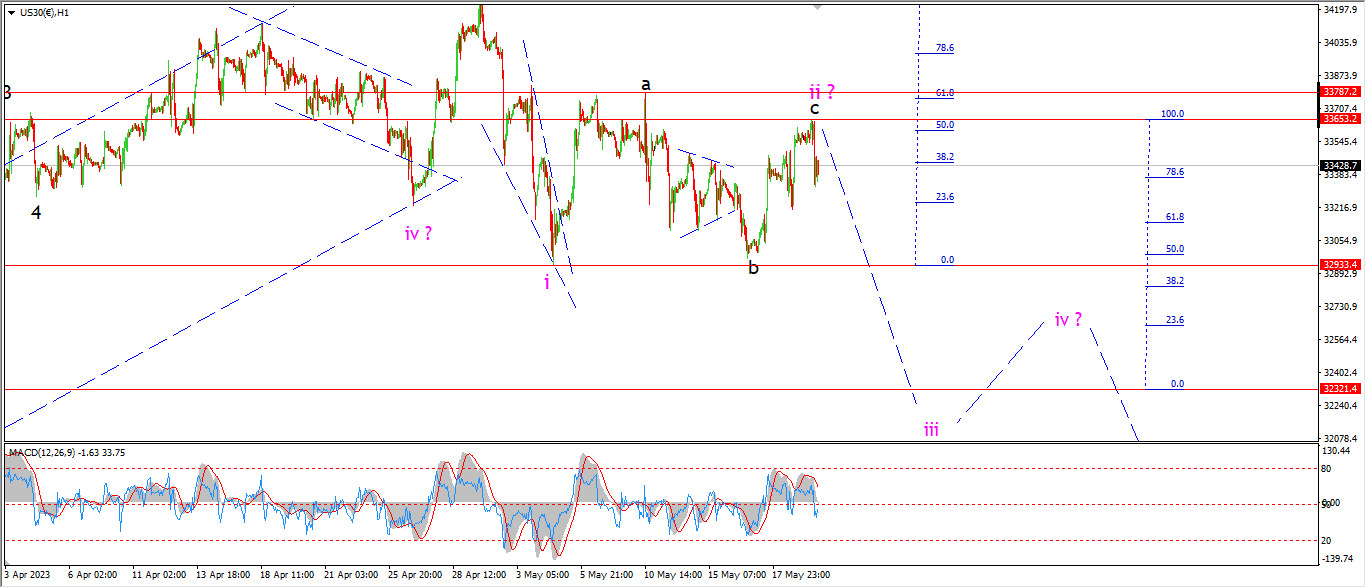1366x588 pixels.
Task: Click the 21 Apr 03:00 time label
Action: [x=352, y=575]
